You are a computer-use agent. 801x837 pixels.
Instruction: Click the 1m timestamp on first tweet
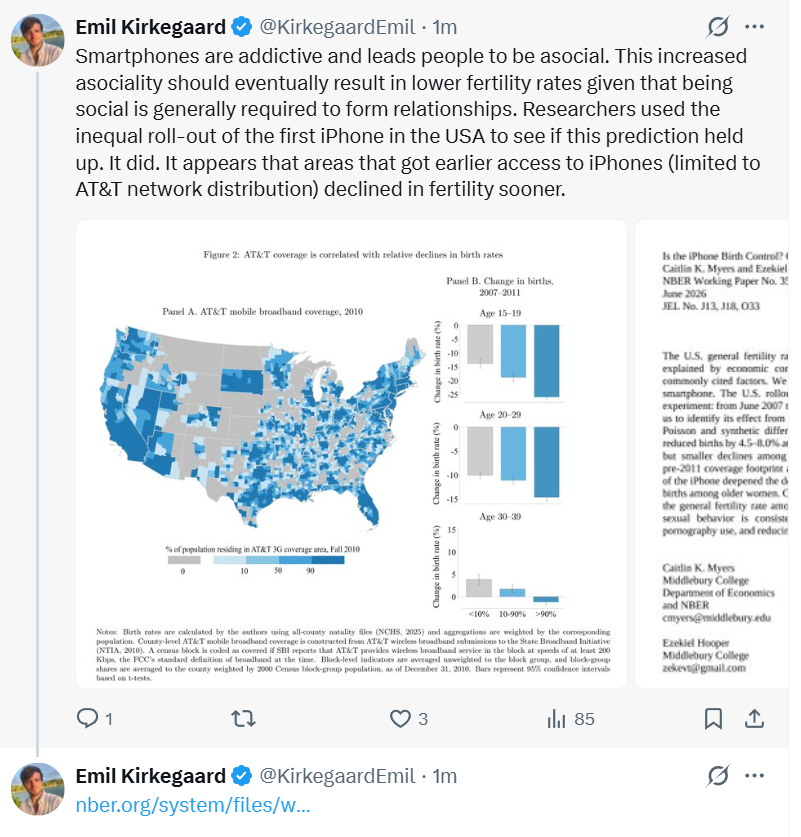(444, 27)
